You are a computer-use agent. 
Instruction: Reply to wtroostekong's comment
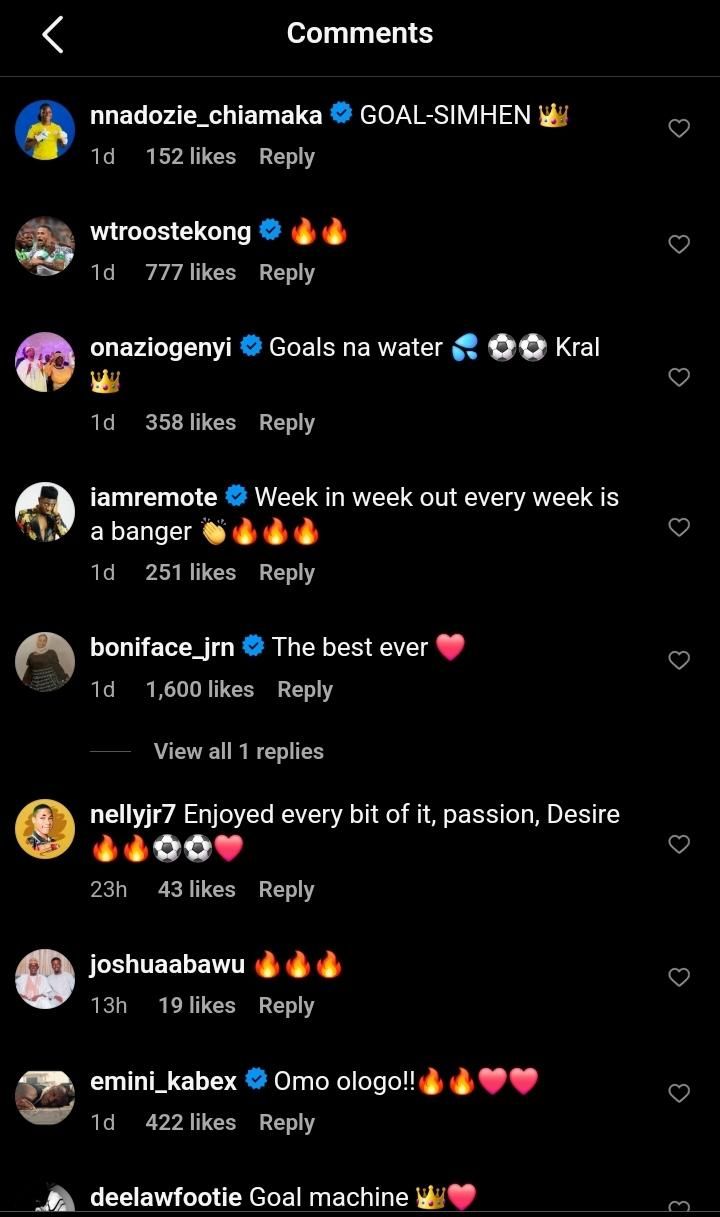pyautogui.click(x=286, y=272)
